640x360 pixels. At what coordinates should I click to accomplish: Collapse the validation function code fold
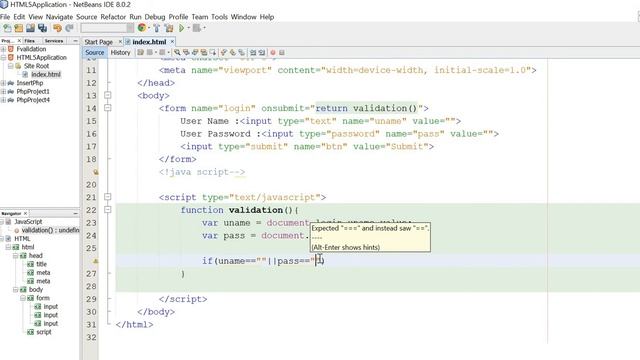coord(107,209)
